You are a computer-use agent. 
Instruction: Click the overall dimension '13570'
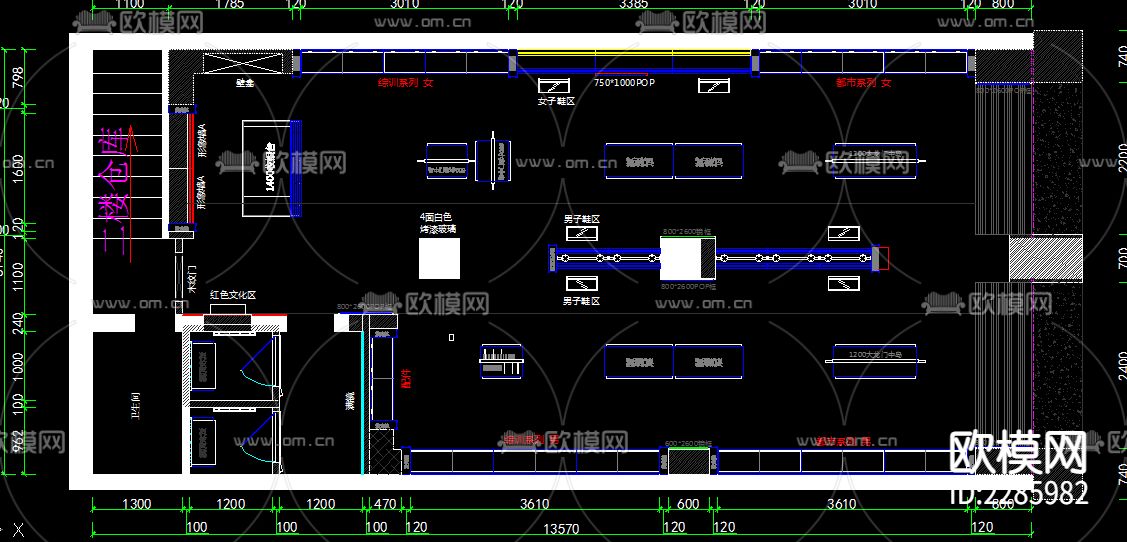(x=561, y=530)
